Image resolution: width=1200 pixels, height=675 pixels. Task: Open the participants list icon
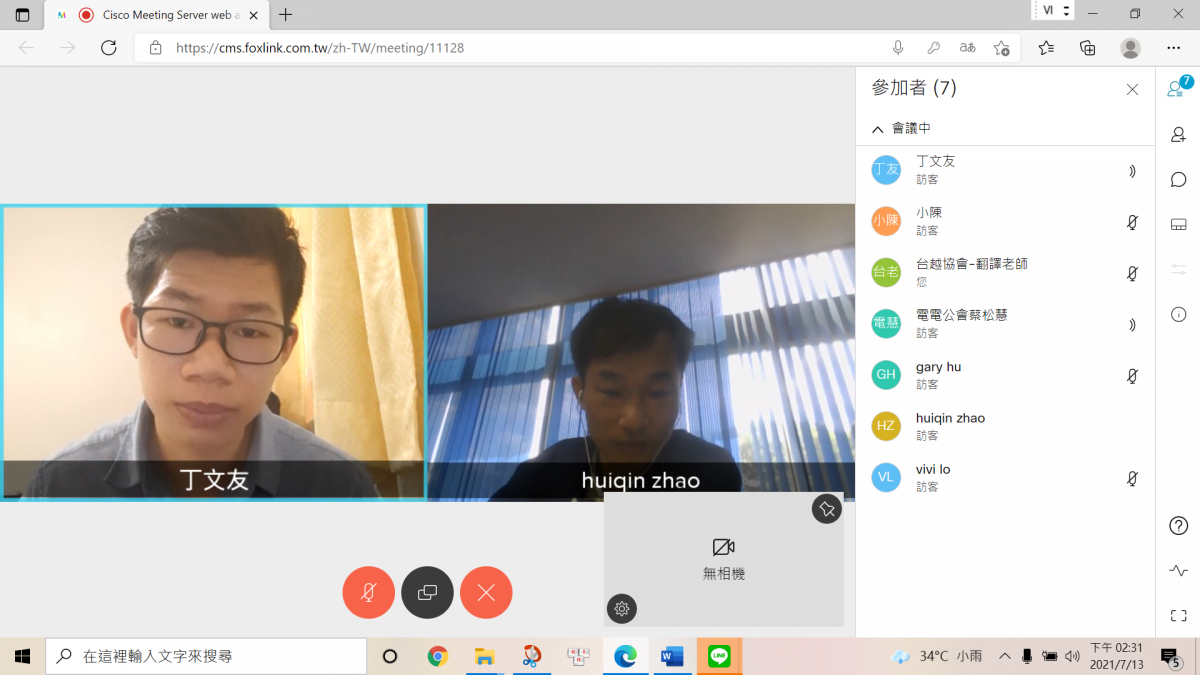coord(1178,89)
